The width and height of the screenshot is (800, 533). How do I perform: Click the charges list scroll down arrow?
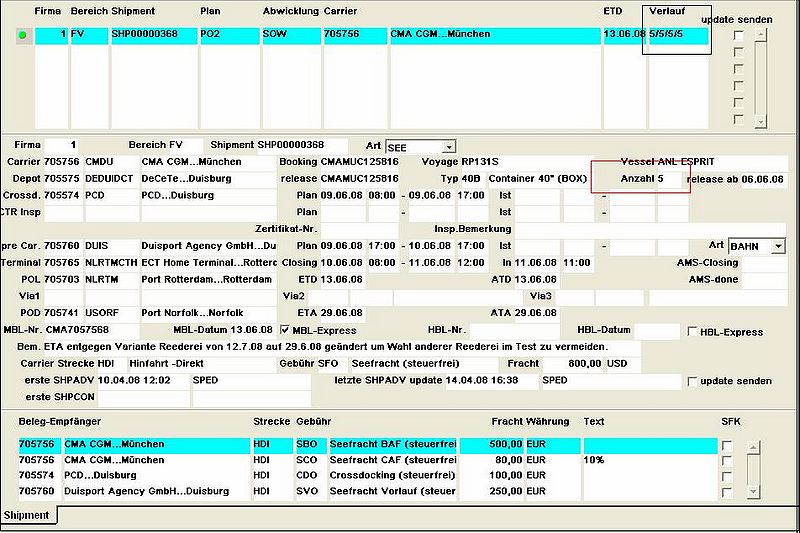[753, 492]
